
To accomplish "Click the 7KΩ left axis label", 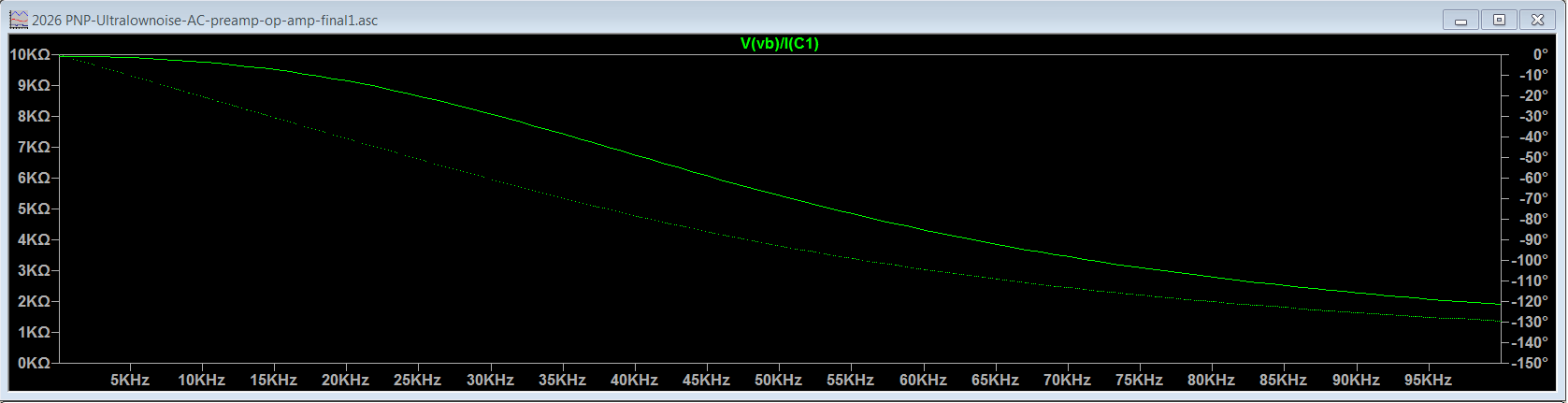I will 34,148.
